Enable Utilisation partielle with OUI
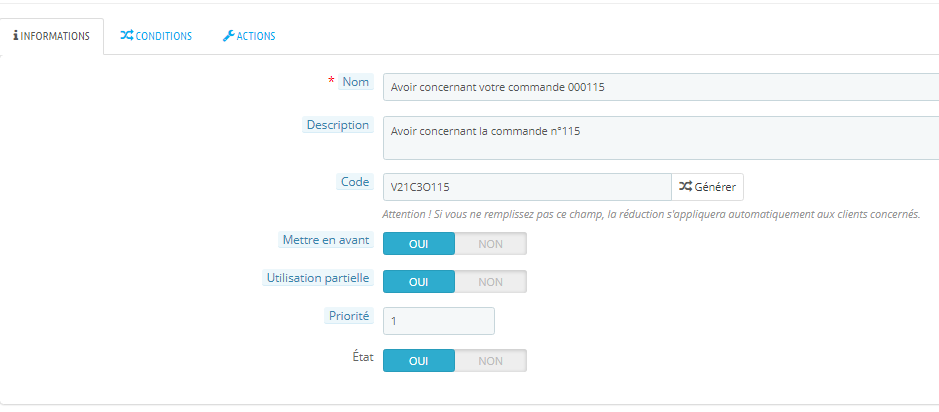This screenshot has height=412, width=939. click(419, 282)
